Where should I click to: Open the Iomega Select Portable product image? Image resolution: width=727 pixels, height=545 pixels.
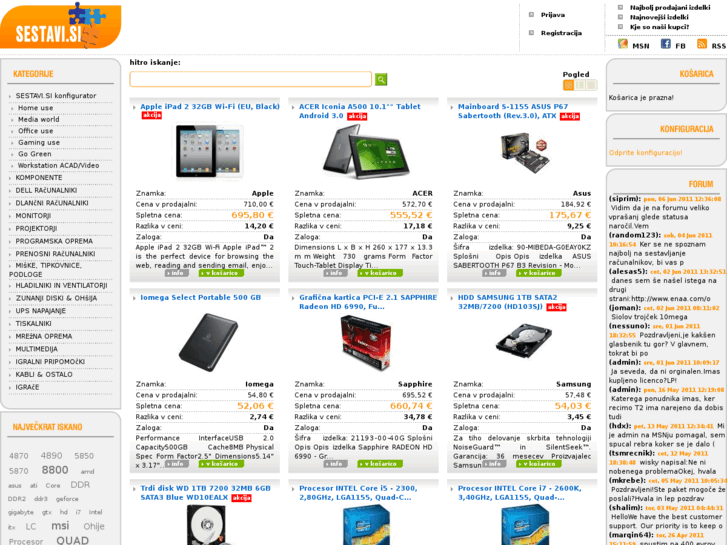click(x=208, y=342)
